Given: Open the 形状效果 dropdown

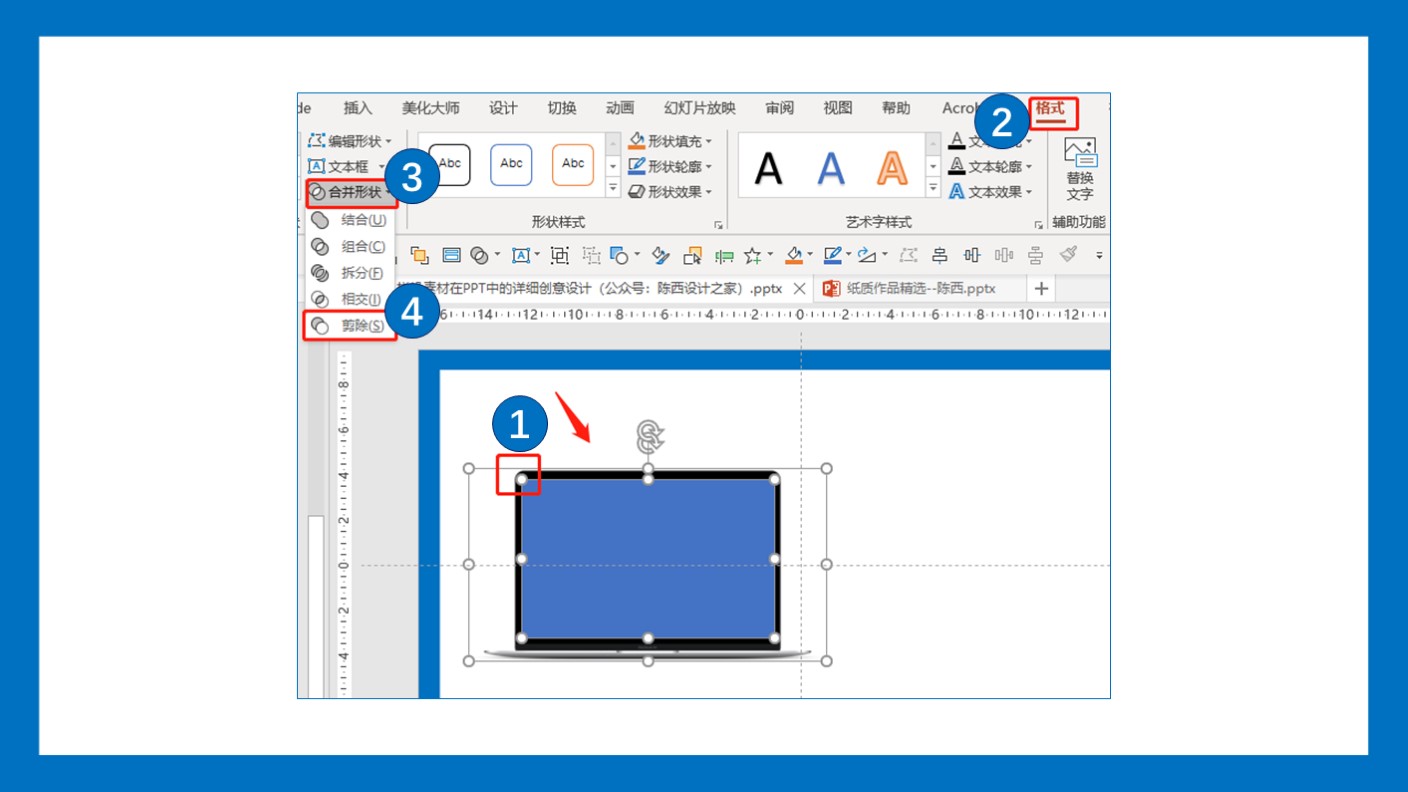Looking at the screenshot, I should pyautogui.click(x=670, y=192).
